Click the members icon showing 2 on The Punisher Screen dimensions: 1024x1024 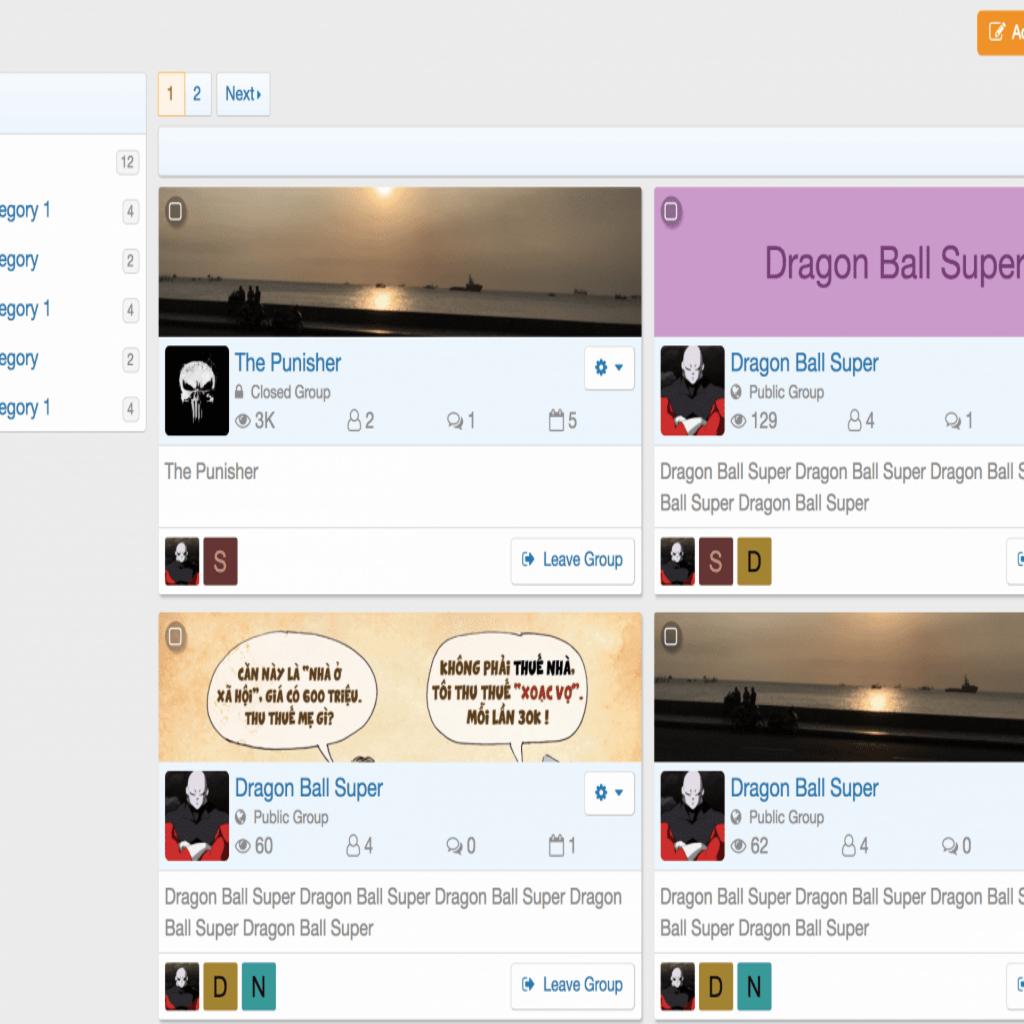click(354, 421)
